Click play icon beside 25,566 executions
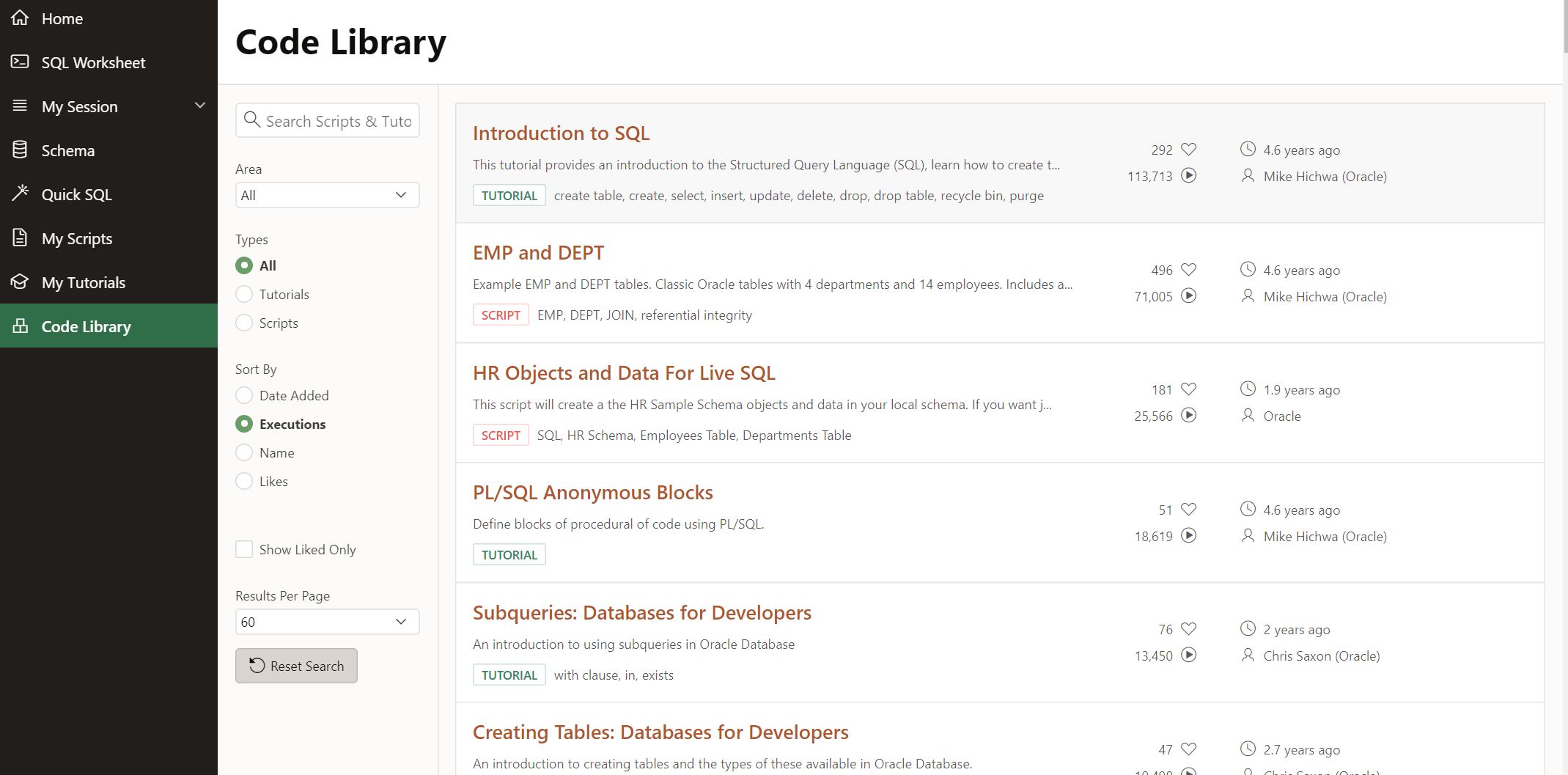The image size is (1568, 775). click(x=1189, y=416)
